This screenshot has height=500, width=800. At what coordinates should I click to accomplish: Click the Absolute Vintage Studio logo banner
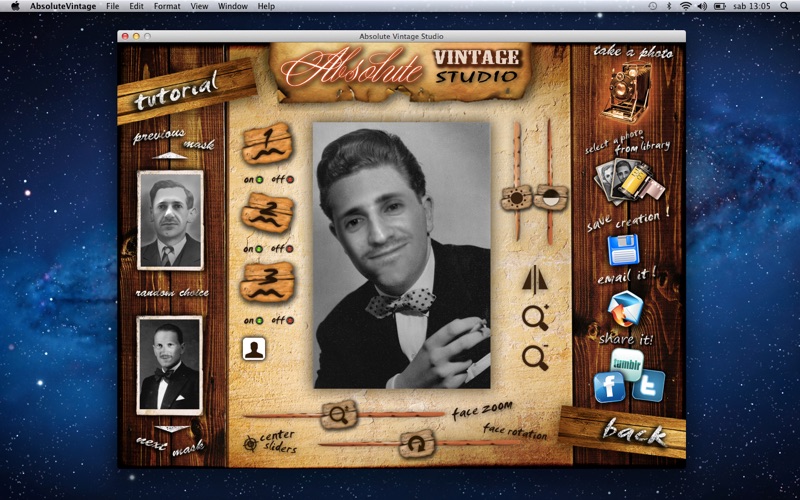point(401,71)
